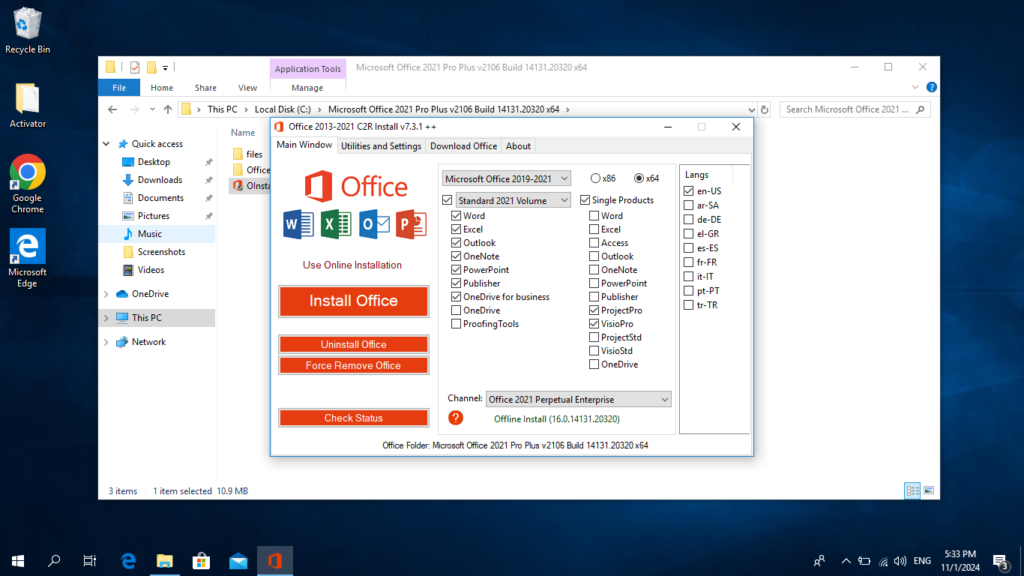Enable the de-DE language checkbox
This screenshot has width=1024, height=576.
tap(688, 219)
